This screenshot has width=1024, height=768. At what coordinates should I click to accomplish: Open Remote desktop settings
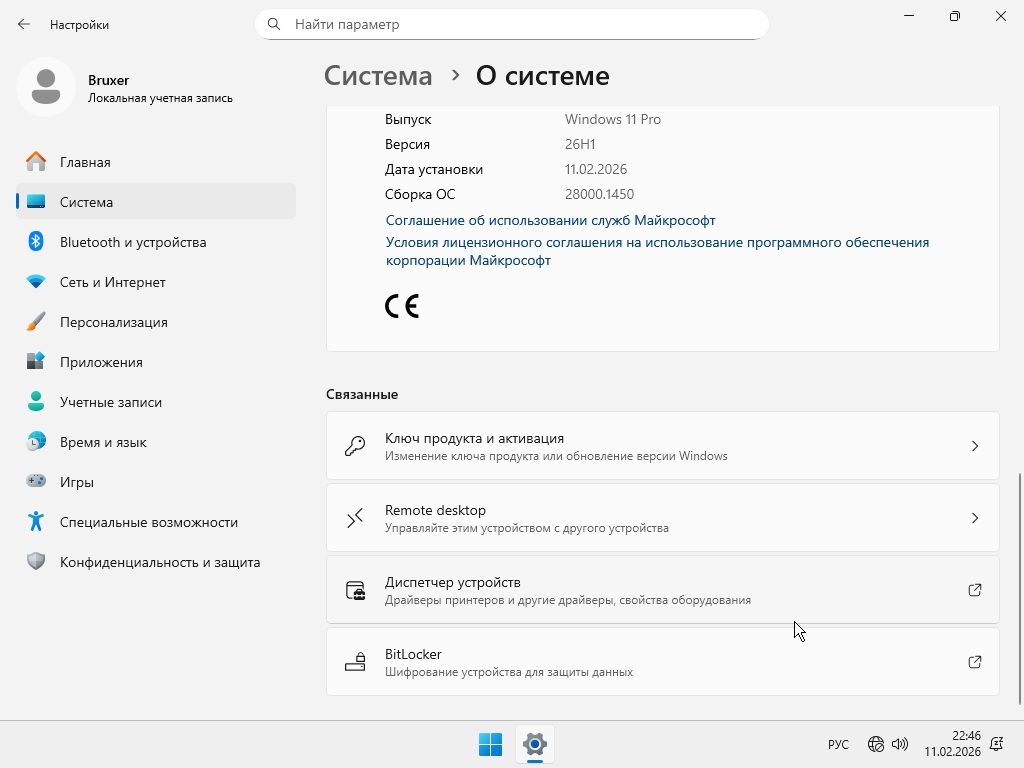[663, 518]
